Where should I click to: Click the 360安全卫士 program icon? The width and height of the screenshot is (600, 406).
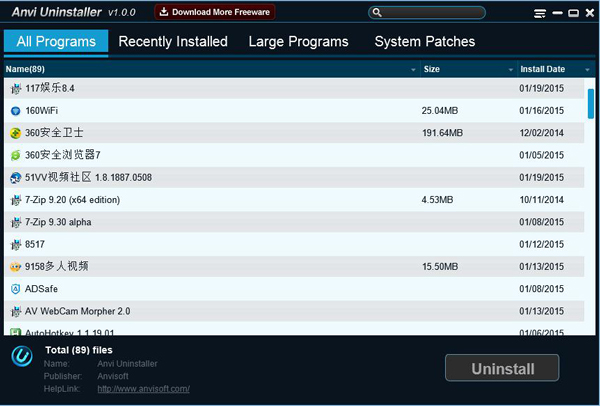click(15, 133)
